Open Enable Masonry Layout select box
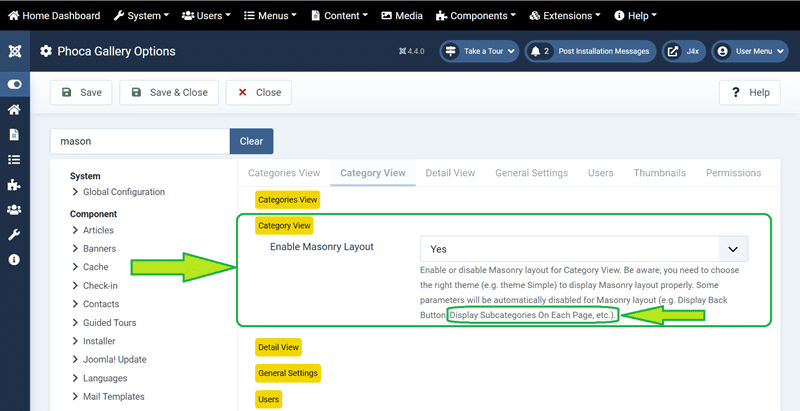Screen dimensions: 800x411 [x=583, y=249]
